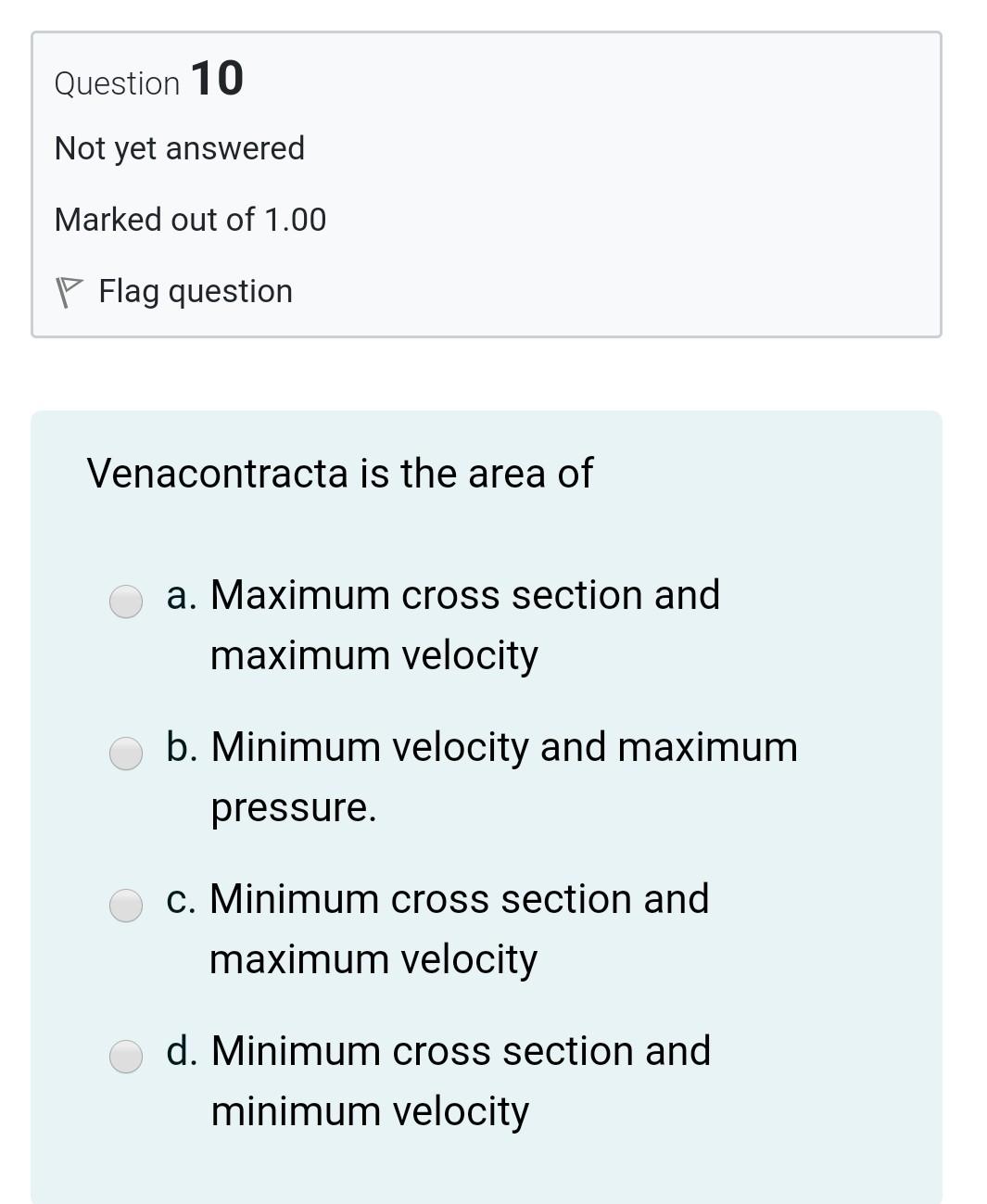
Task: Click 'maximum velocity' line under option c
Action: 373,959
